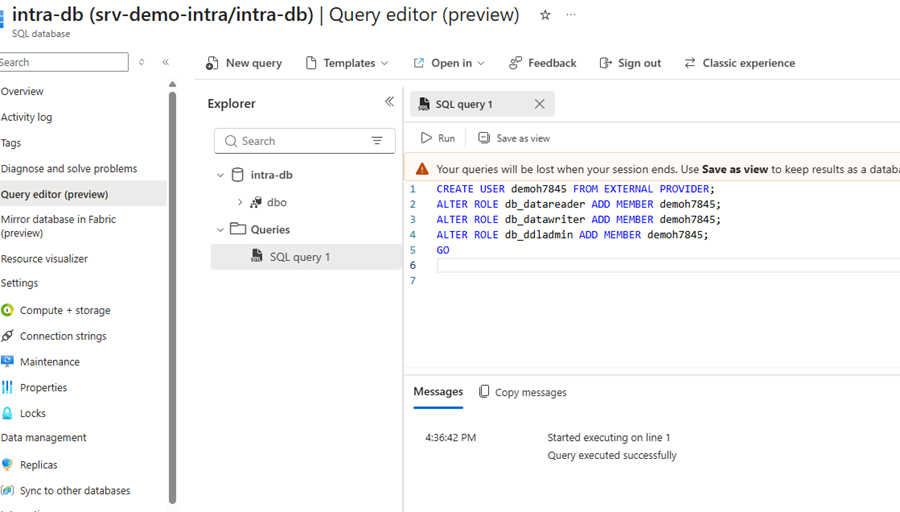Image resolution: width=900 pixels, height=512 pixels.
Task: Click New query in the toolbar
Action: (x=244, y=63)
